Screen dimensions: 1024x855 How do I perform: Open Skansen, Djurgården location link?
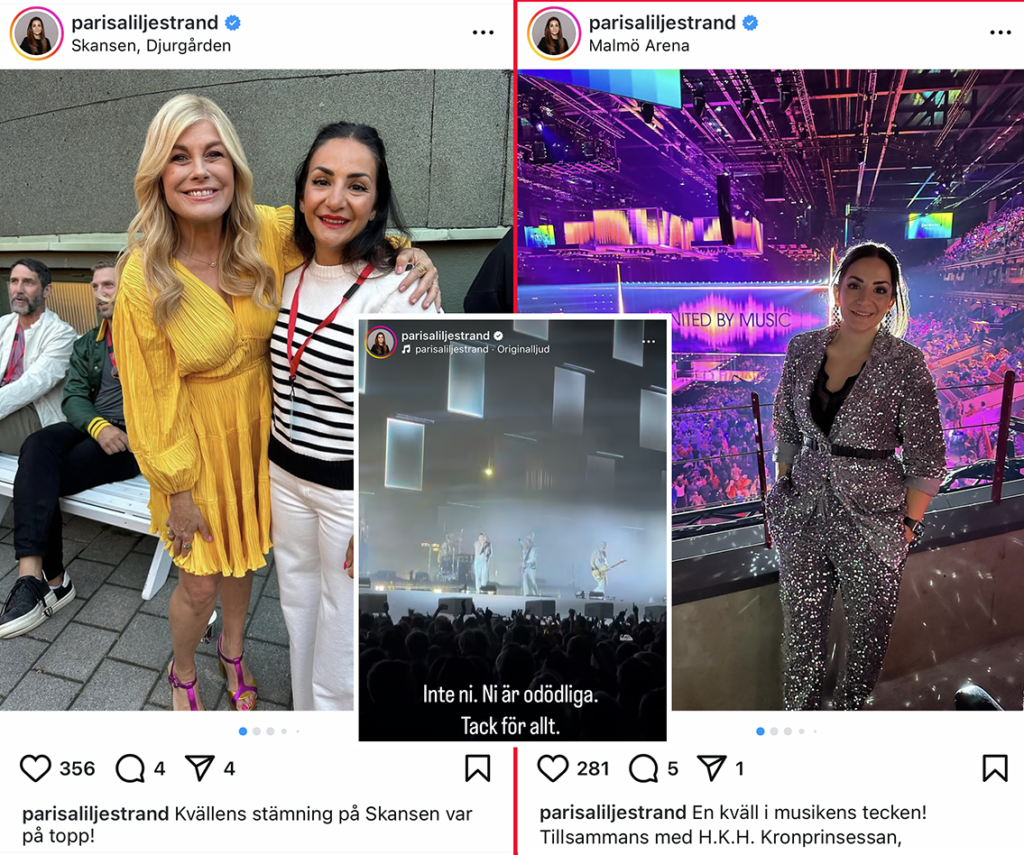[x=151, y=46]
